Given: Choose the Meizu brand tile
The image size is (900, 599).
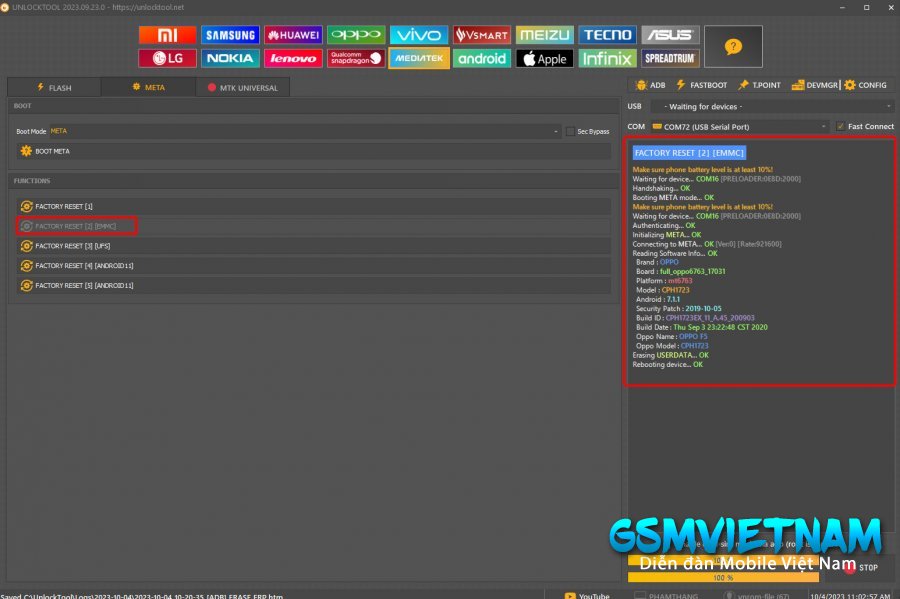Looking at the screenshot, I should [x=545, y=35].
